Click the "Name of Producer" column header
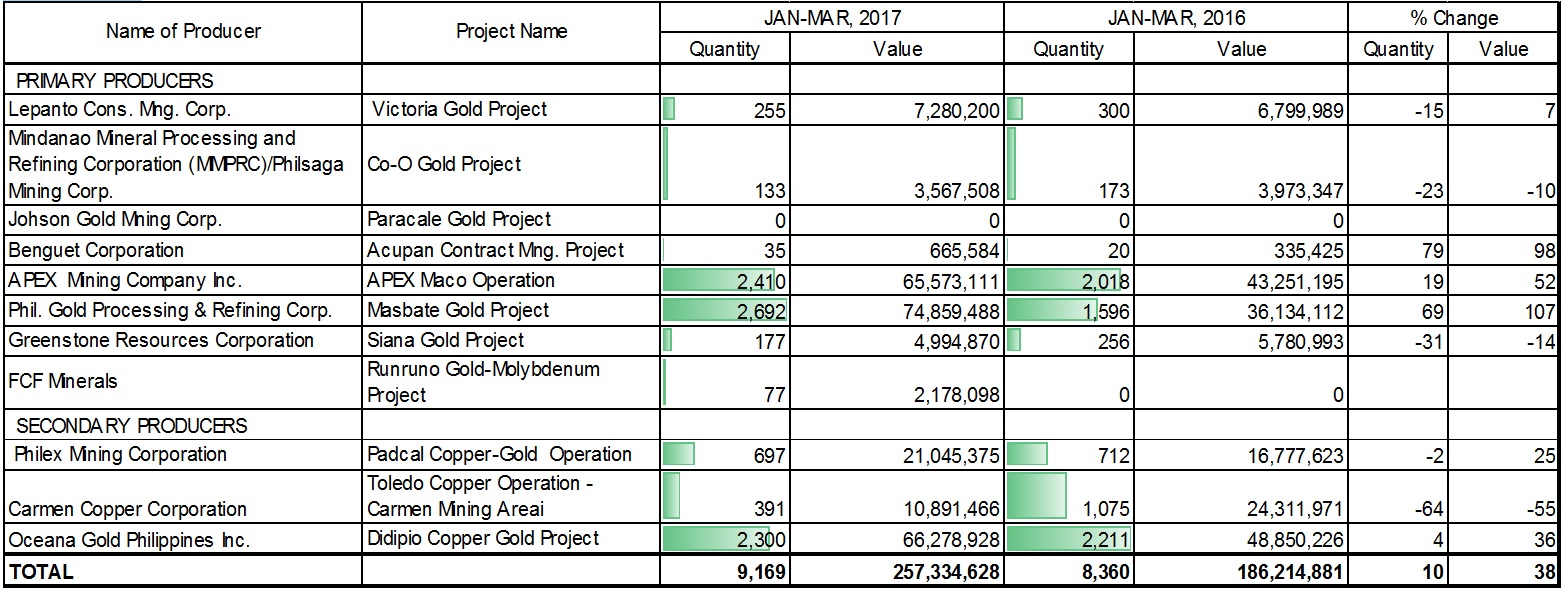Screen dimensions: 1564x591 pyautogui.click(x=183, y=32)
